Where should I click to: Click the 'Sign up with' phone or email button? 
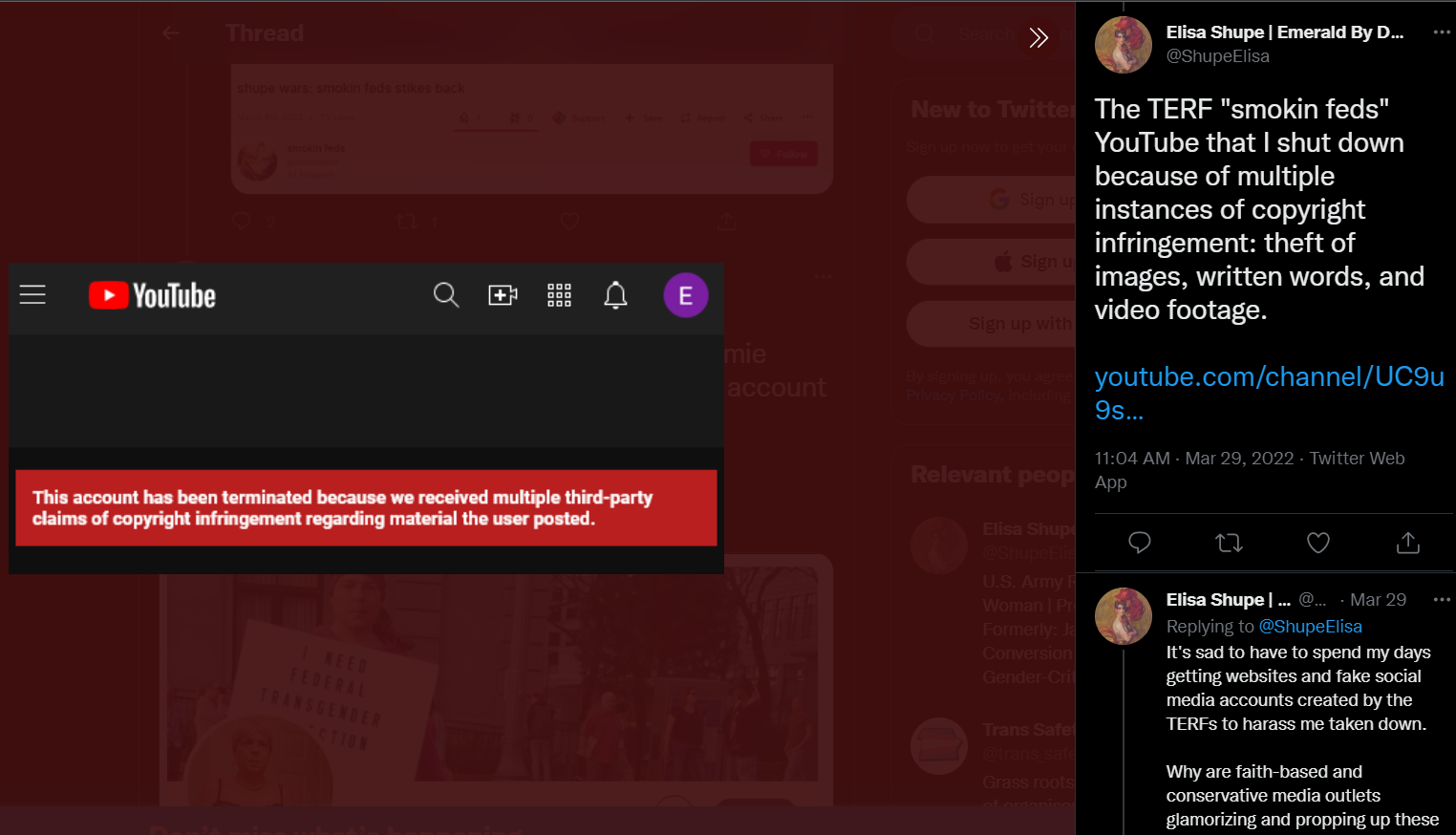click(x=992, y=324)
